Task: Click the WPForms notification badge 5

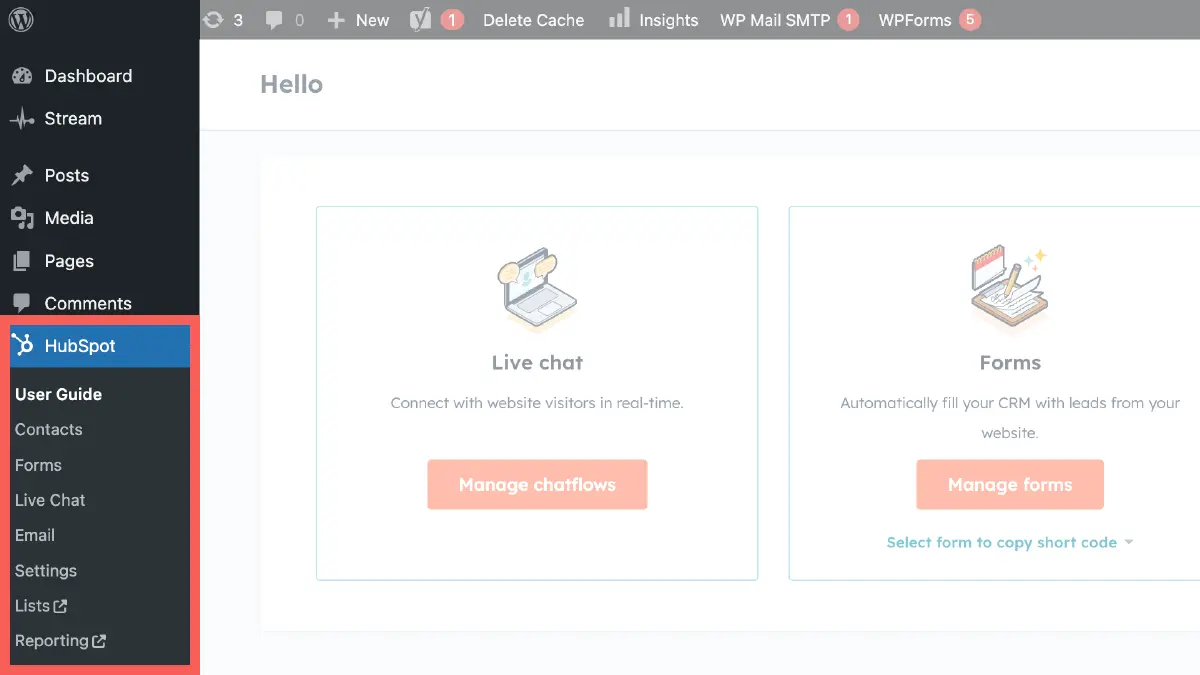Action: pyautogui.click(x=969, y=20)
